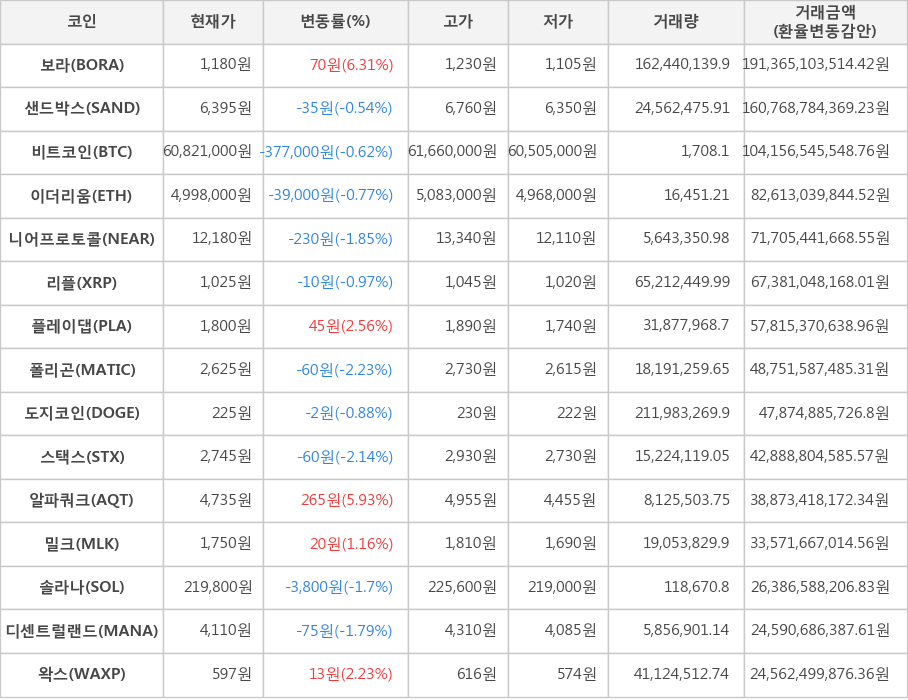The image size is (908, 700).
Task: Click Bitcoin's current price 60,821,000원
Action: click(x=207, y=152)
